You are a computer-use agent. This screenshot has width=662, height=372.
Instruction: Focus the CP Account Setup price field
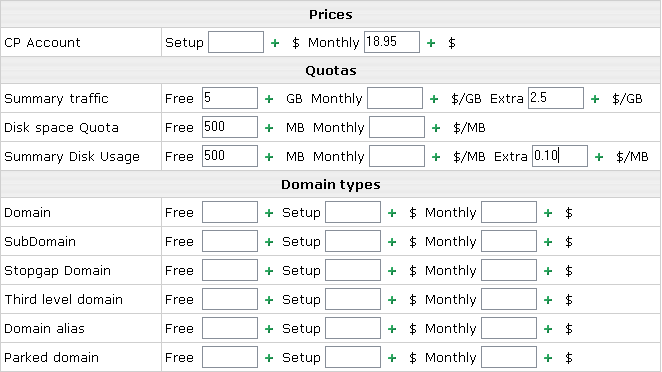click(236, 42)
